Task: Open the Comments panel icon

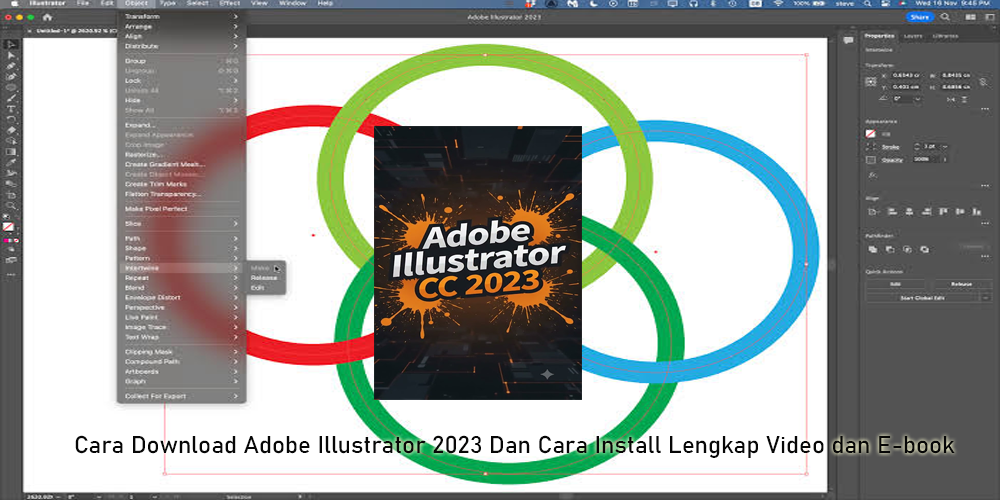Action: pos(848,40)
